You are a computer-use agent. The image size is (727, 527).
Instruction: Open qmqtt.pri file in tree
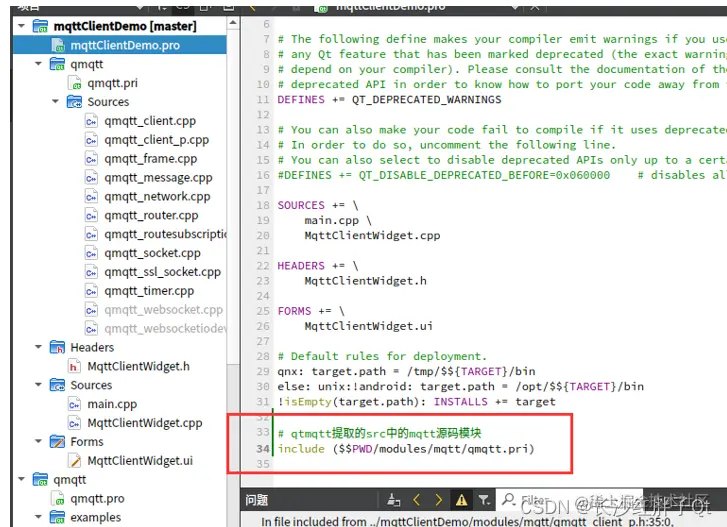(112, 83)
